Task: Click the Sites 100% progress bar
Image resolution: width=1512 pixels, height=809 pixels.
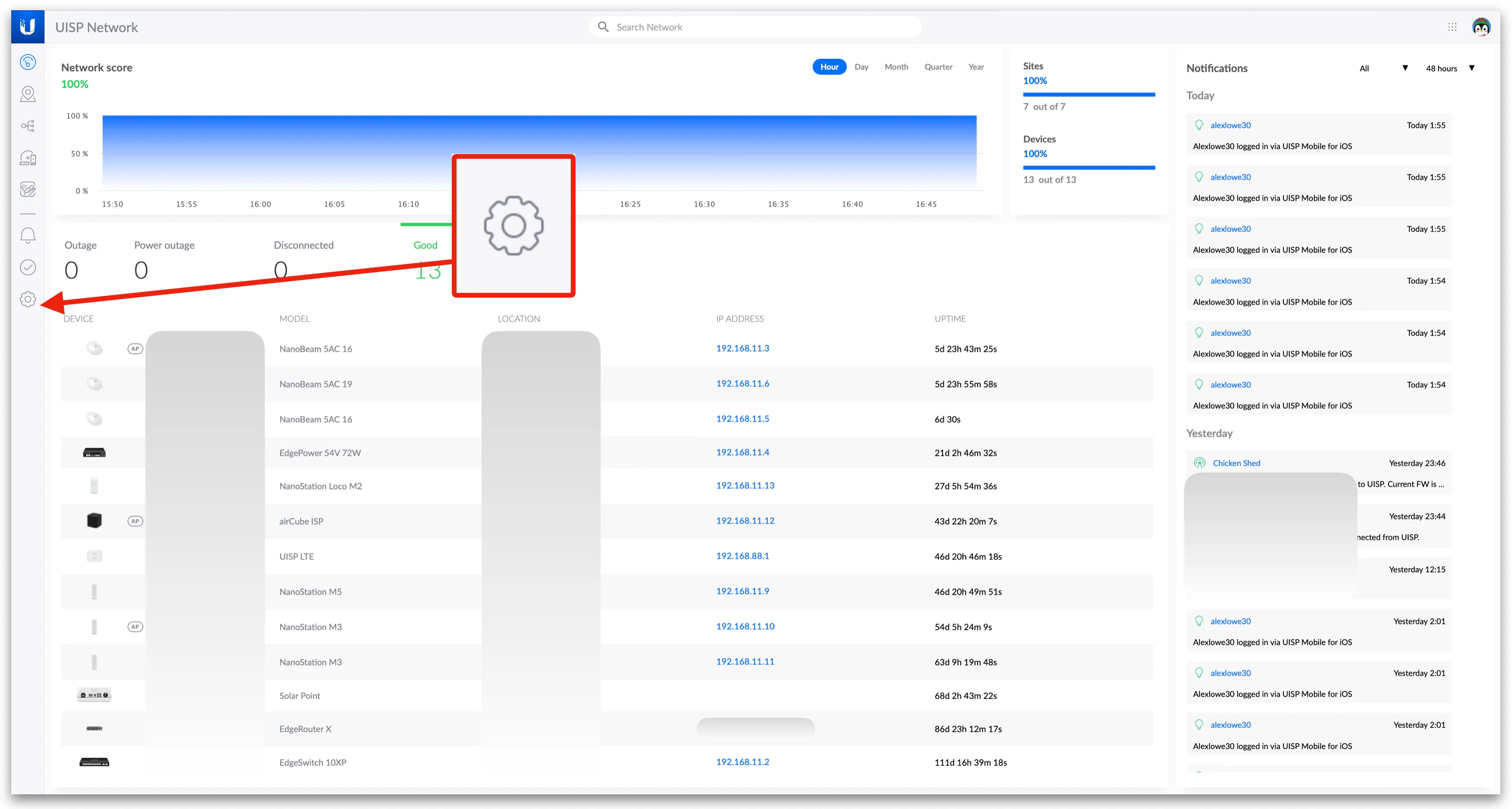Action: 1088,94
